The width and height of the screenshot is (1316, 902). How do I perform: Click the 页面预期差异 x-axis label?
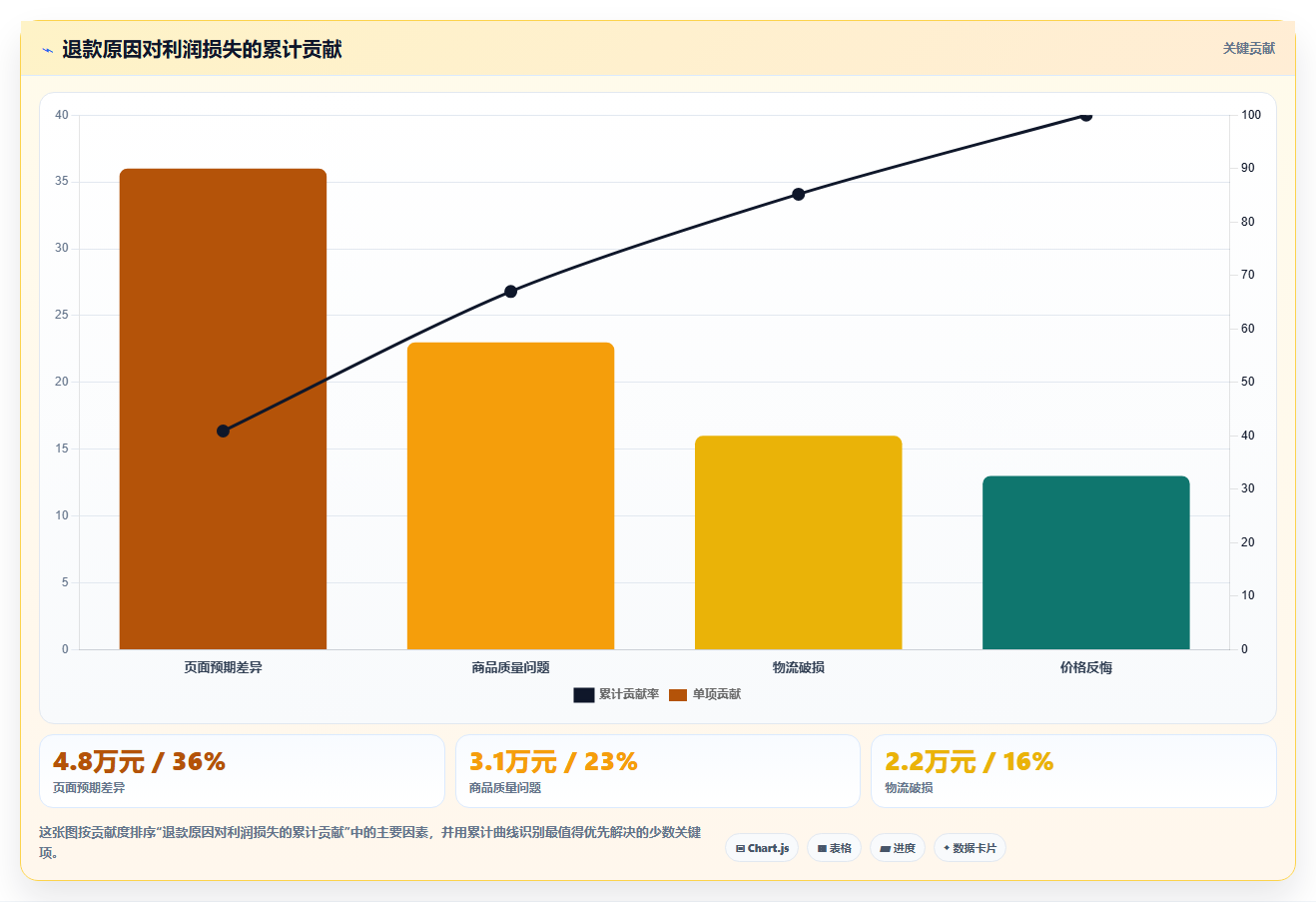coord(223,667)
